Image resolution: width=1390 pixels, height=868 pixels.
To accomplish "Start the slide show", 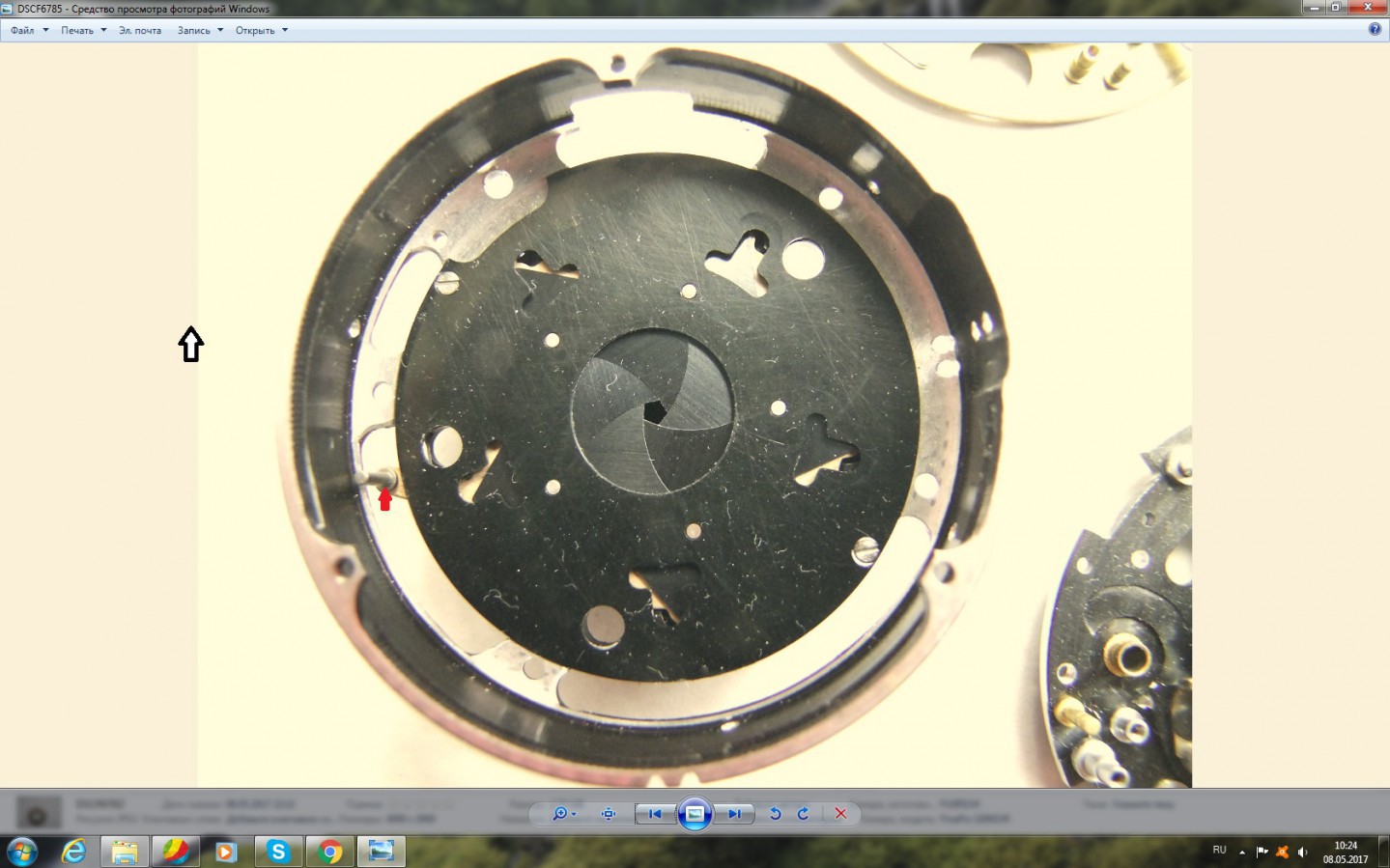I will pos(695,814).
